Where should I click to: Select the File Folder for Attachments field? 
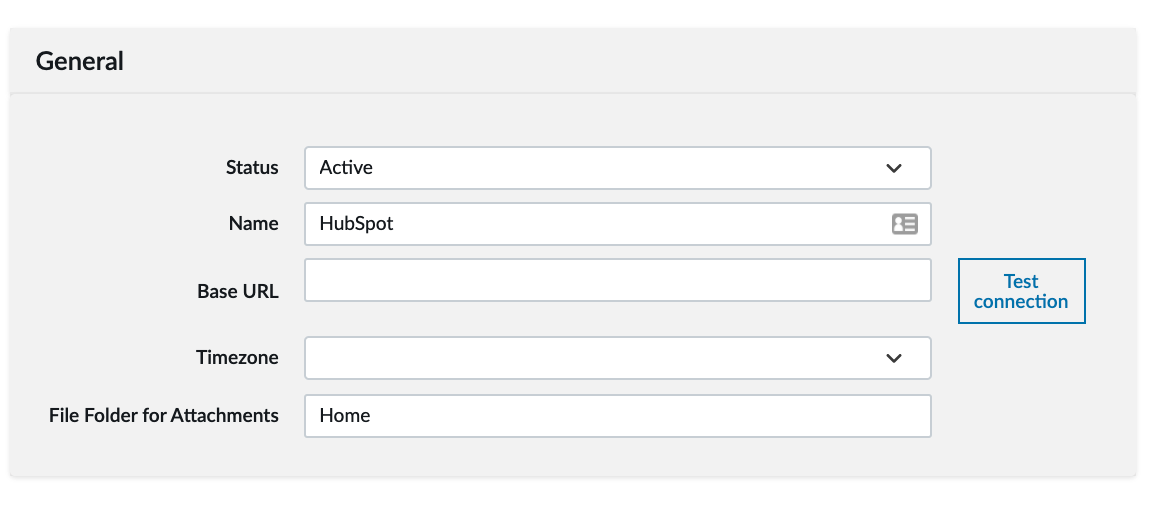click(618, 416)
